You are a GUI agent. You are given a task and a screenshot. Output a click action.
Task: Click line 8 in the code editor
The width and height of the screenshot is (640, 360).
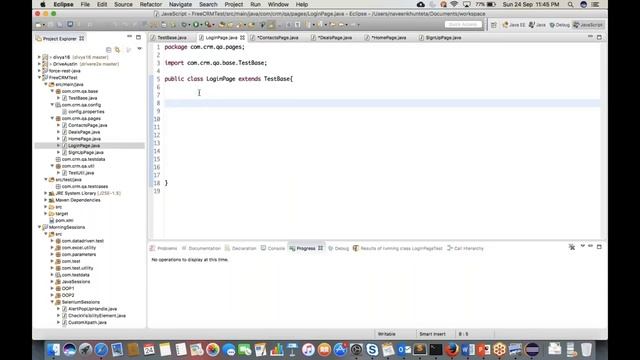tap(382, 103)
